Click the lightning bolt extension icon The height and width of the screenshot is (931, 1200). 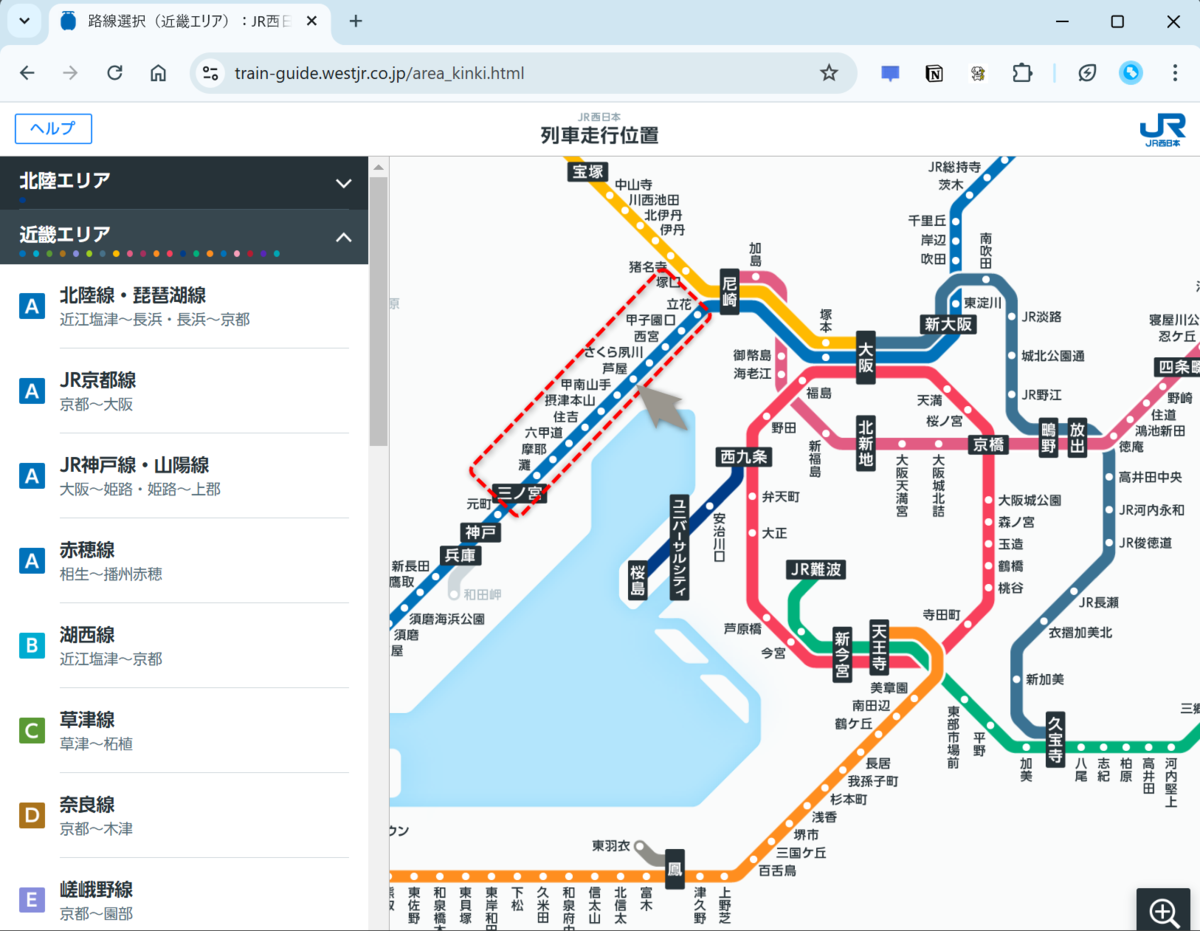(x=1087, y=73)
